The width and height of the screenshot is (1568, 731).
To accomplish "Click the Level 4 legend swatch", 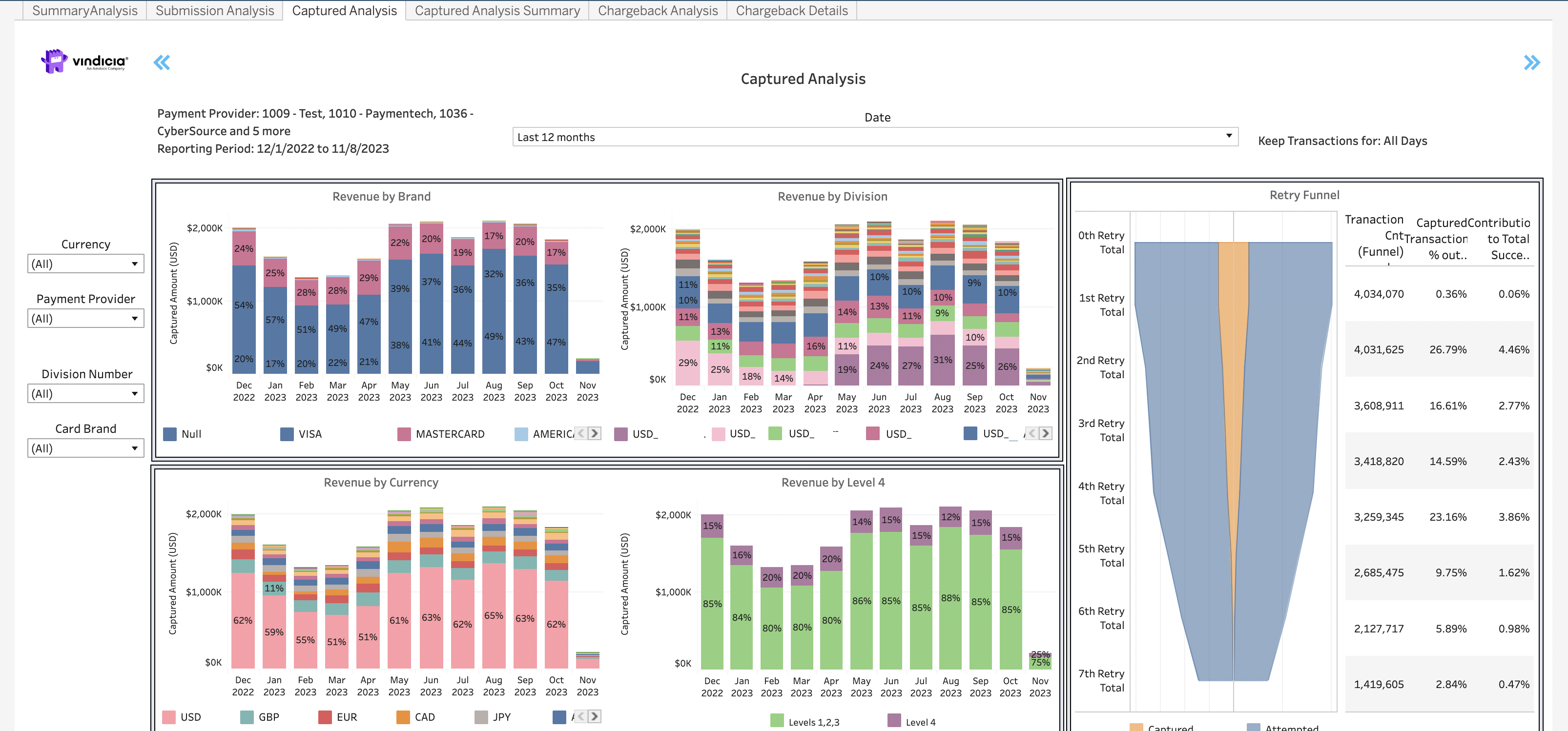I will 893,721.
